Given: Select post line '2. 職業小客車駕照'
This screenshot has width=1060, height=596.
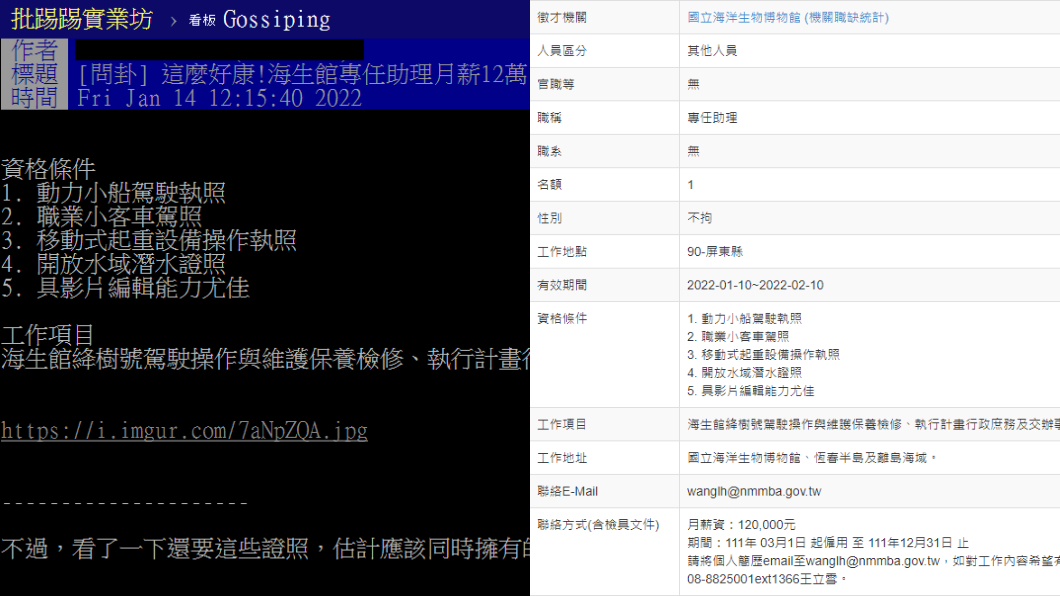Looking at the screenshot, I should click(101, 217).
